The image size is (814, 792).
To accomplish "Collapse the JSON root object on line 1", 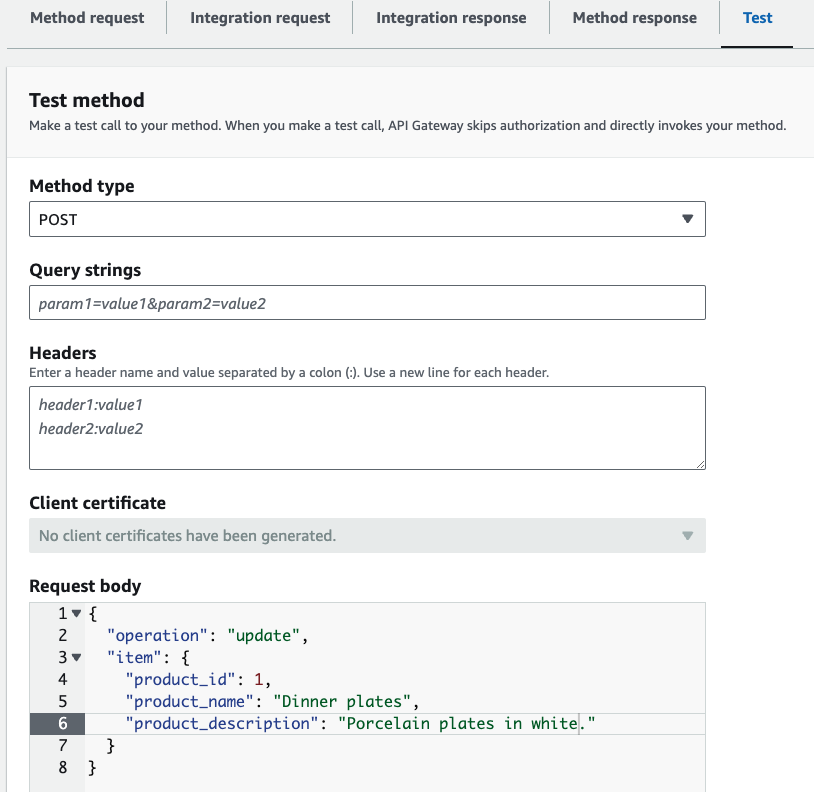I will [x=76, y=614].
